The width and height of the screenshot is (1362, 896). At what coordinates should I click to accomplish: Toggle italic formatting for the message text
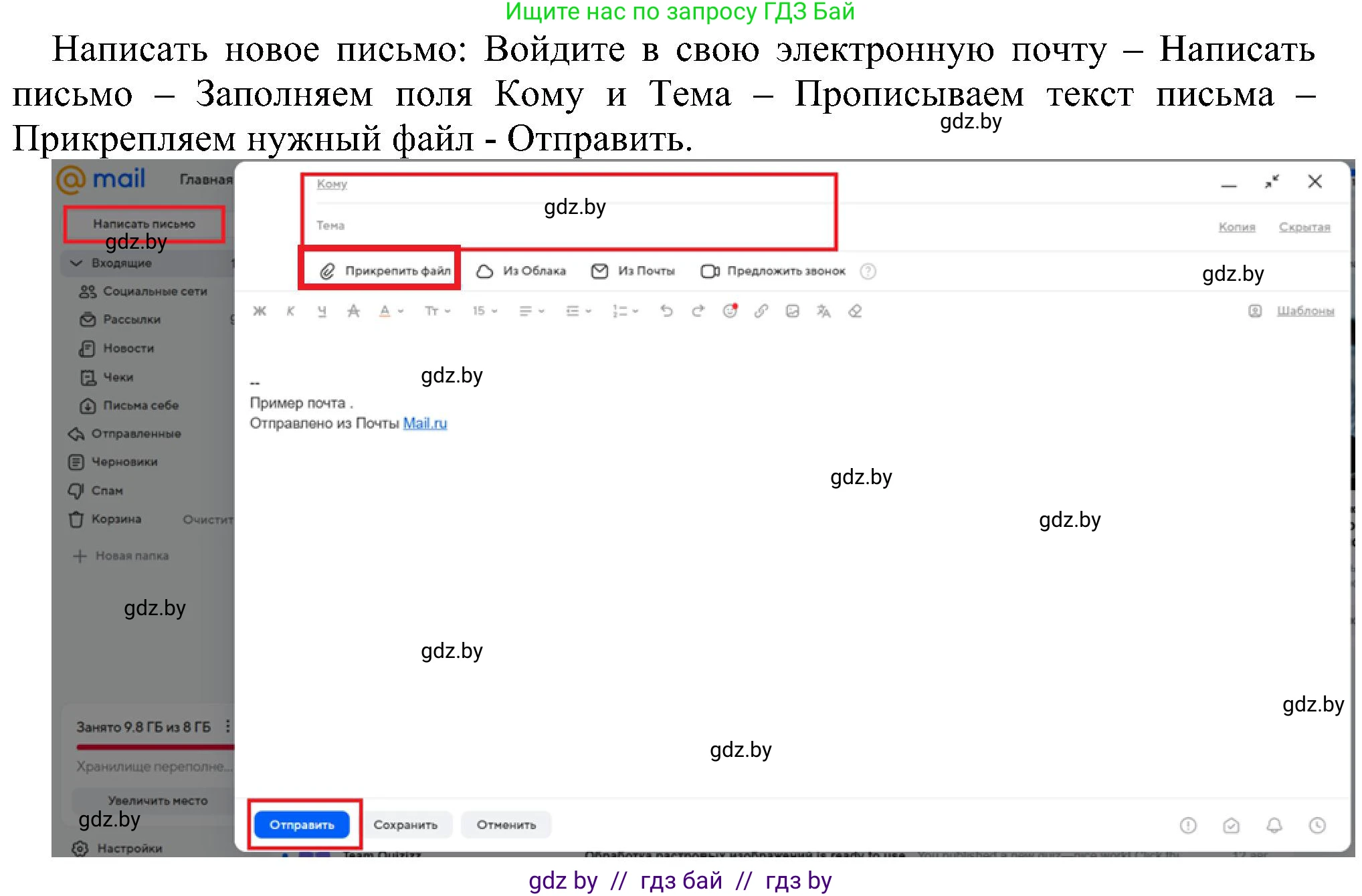click(x=290, y=311)
